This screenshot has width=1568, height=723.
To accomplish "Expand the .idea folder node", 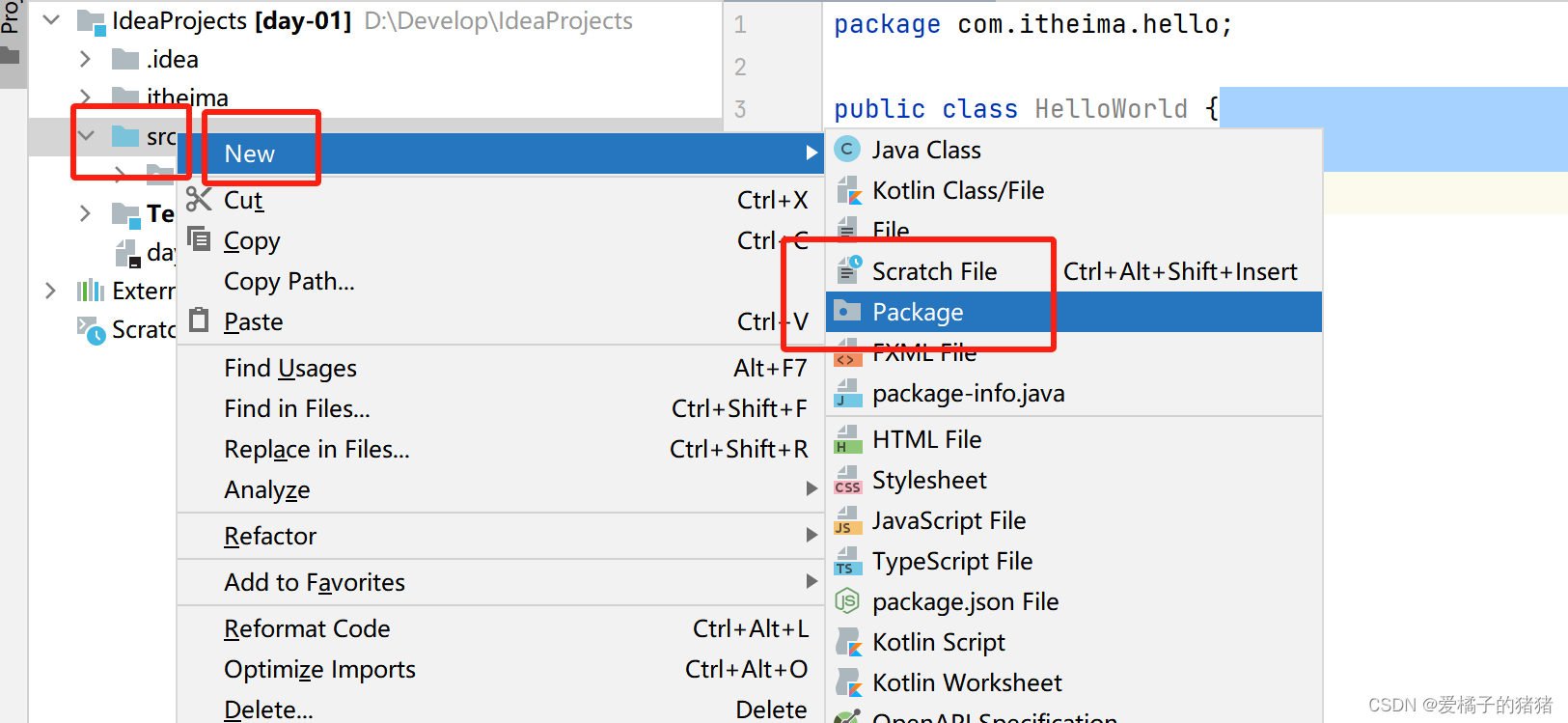I will tap(85, 59).
